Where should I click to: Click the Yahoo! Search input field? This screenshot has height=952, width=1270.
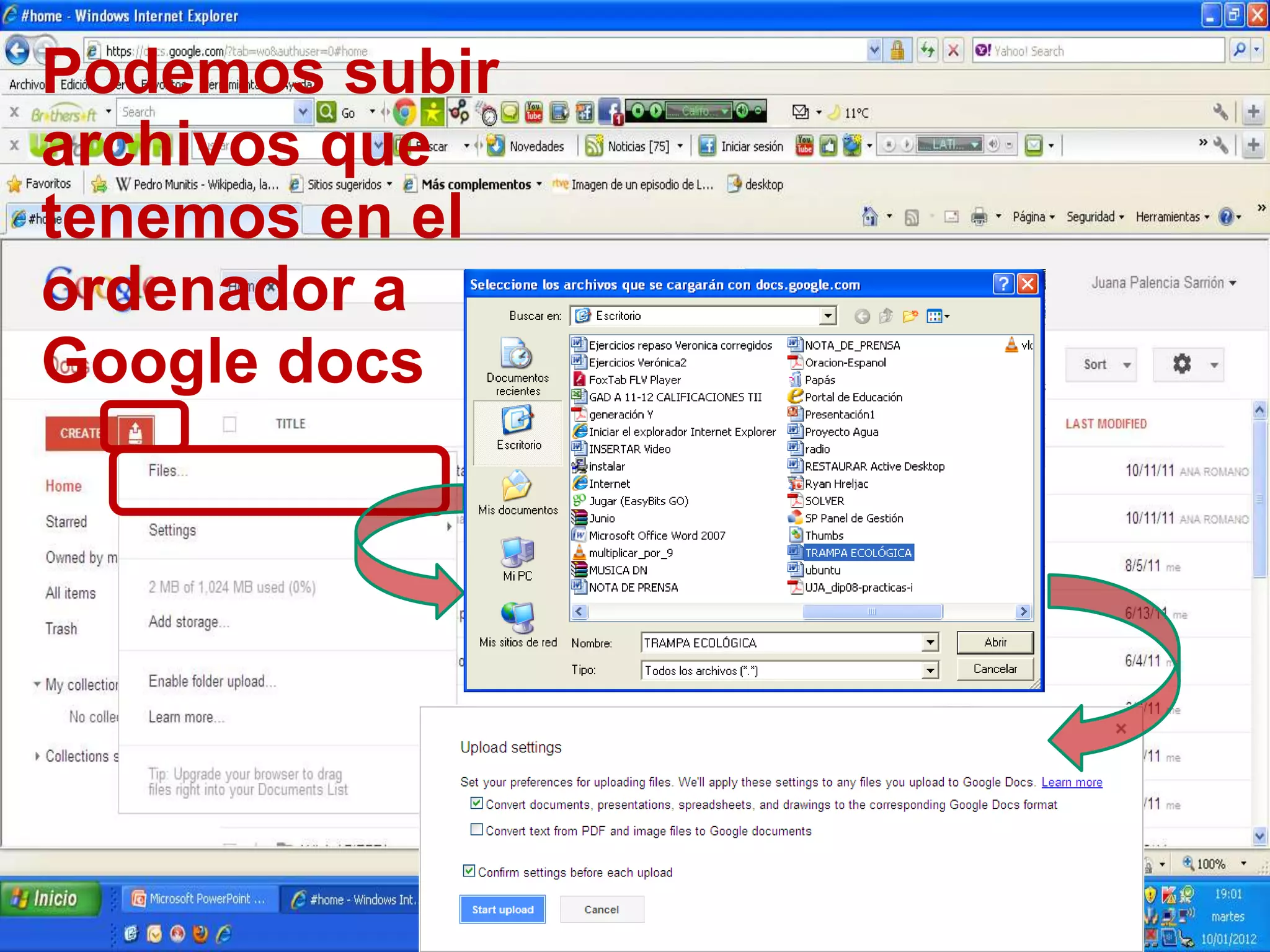[1098, 51]
